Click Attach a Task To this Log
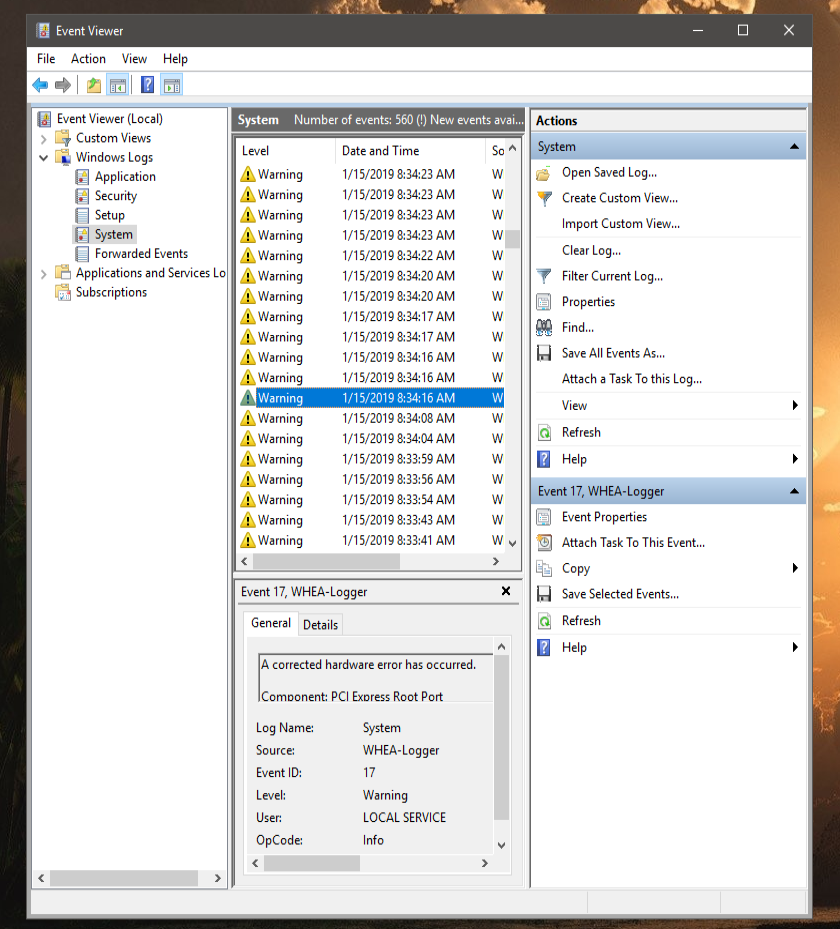Image resolution: width=840 pixels, height=929 pixels. point(631,379)
